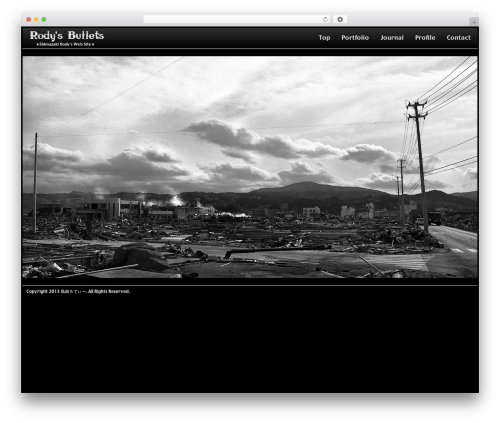Click the Shimazaki Rody's Web Site tagline
Viewport: 500px width, 423px height.
coord(65,44)
